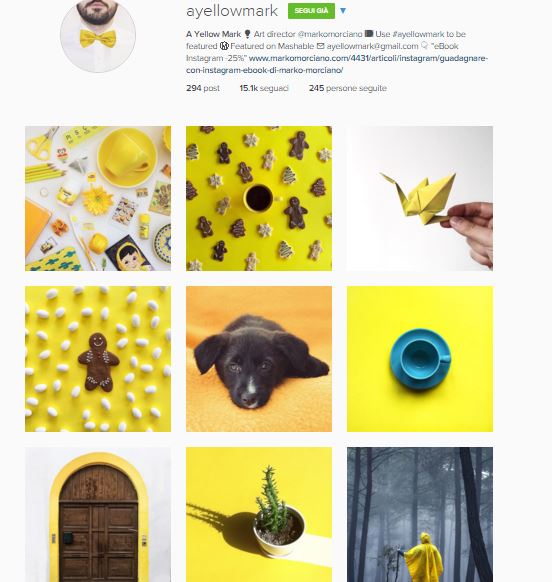Image resolution: width=552 pixels, height=582 pixels.
Task: Click the 294 post counter
Action: 203,88
